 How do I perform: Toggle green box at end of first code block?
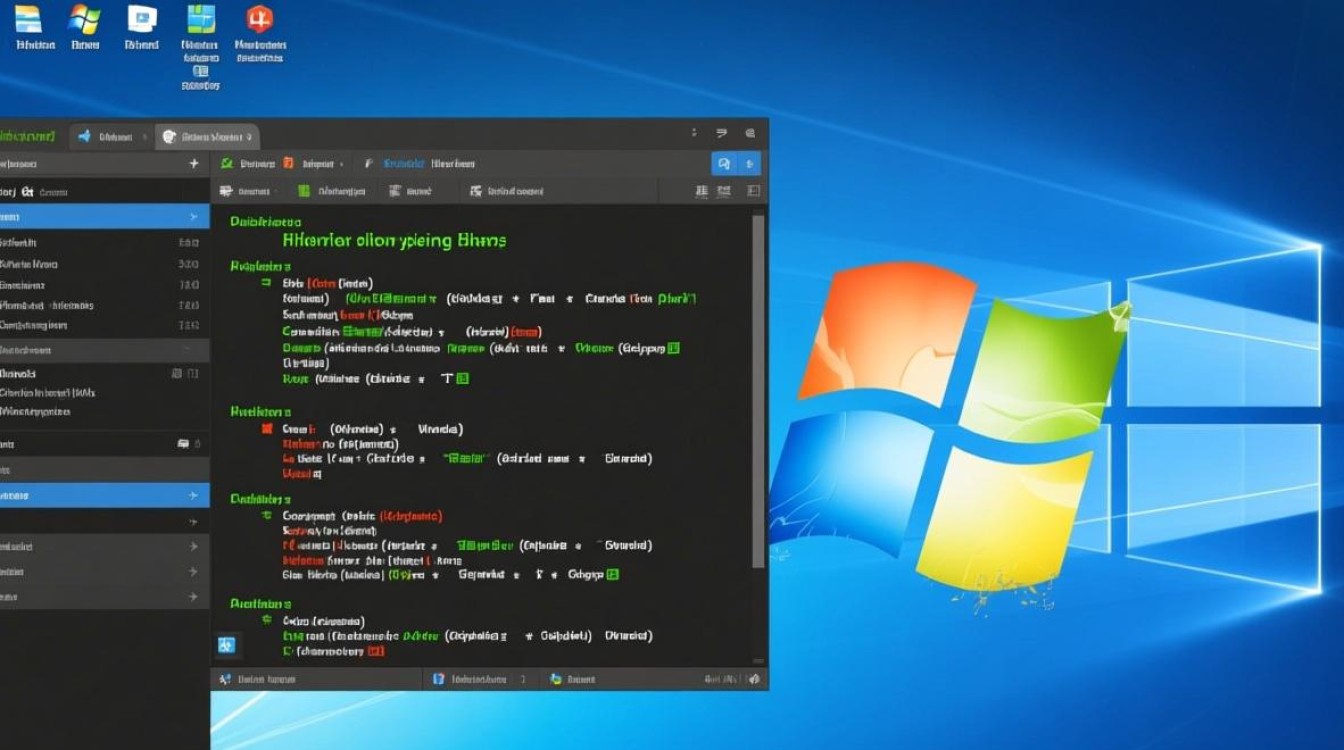tap(462, 379)
